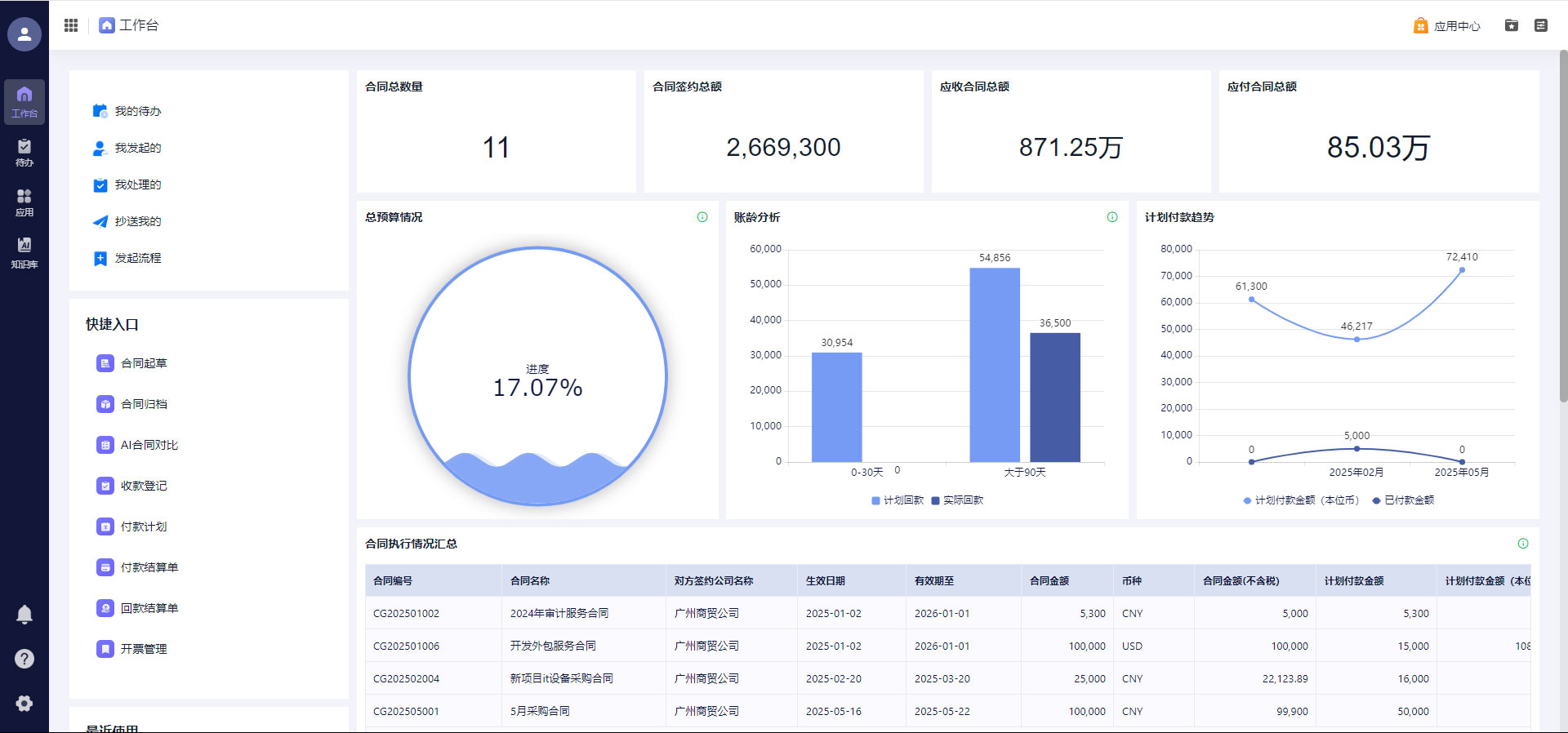This screenshot has width=1568, height=733.
Task: Click the user avatar icon
Action: [24, 34]
